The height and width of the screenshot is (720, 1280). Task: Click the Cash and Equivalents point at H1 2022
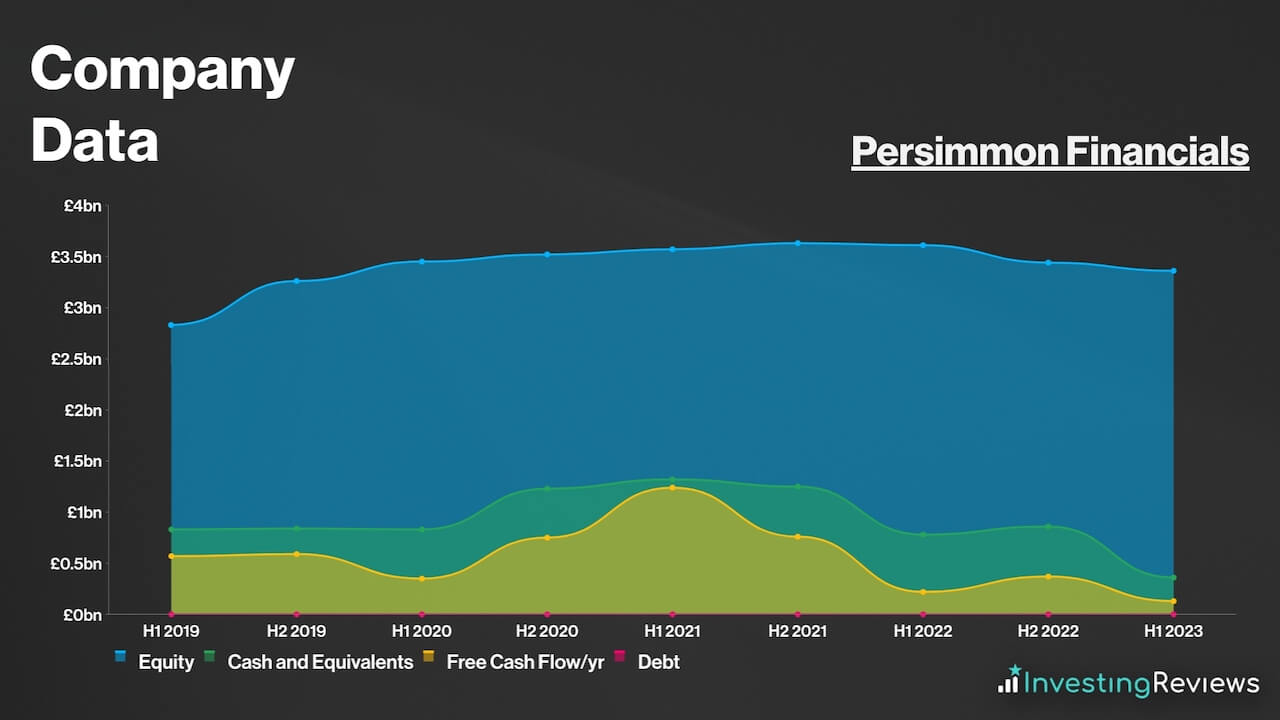923,535
